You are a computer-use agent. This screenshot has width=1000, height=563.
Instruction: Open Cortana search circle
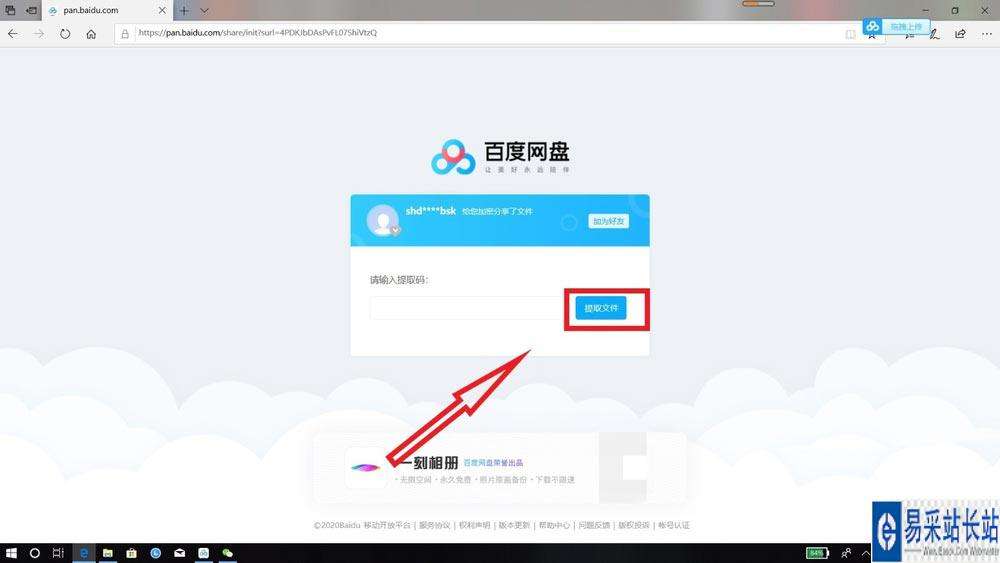pyautogui.click(x=34, y=553)
